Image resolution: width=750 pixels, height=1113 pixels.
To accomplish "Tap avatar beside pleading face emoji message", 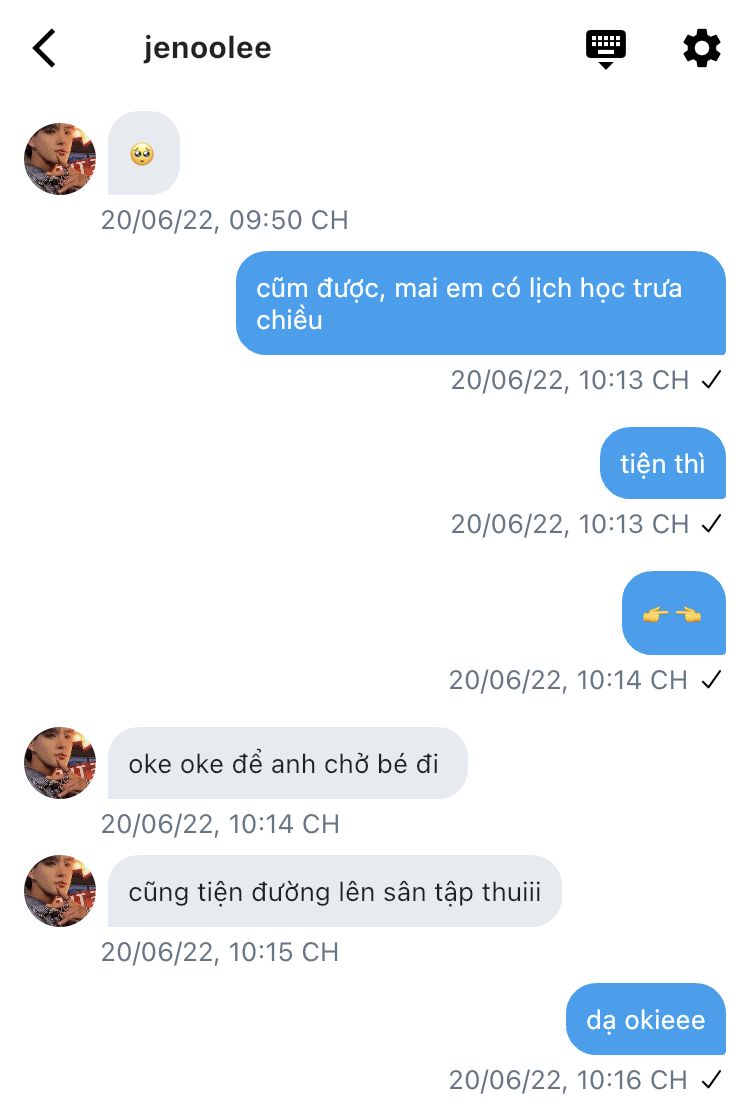I will coord(60,159).
